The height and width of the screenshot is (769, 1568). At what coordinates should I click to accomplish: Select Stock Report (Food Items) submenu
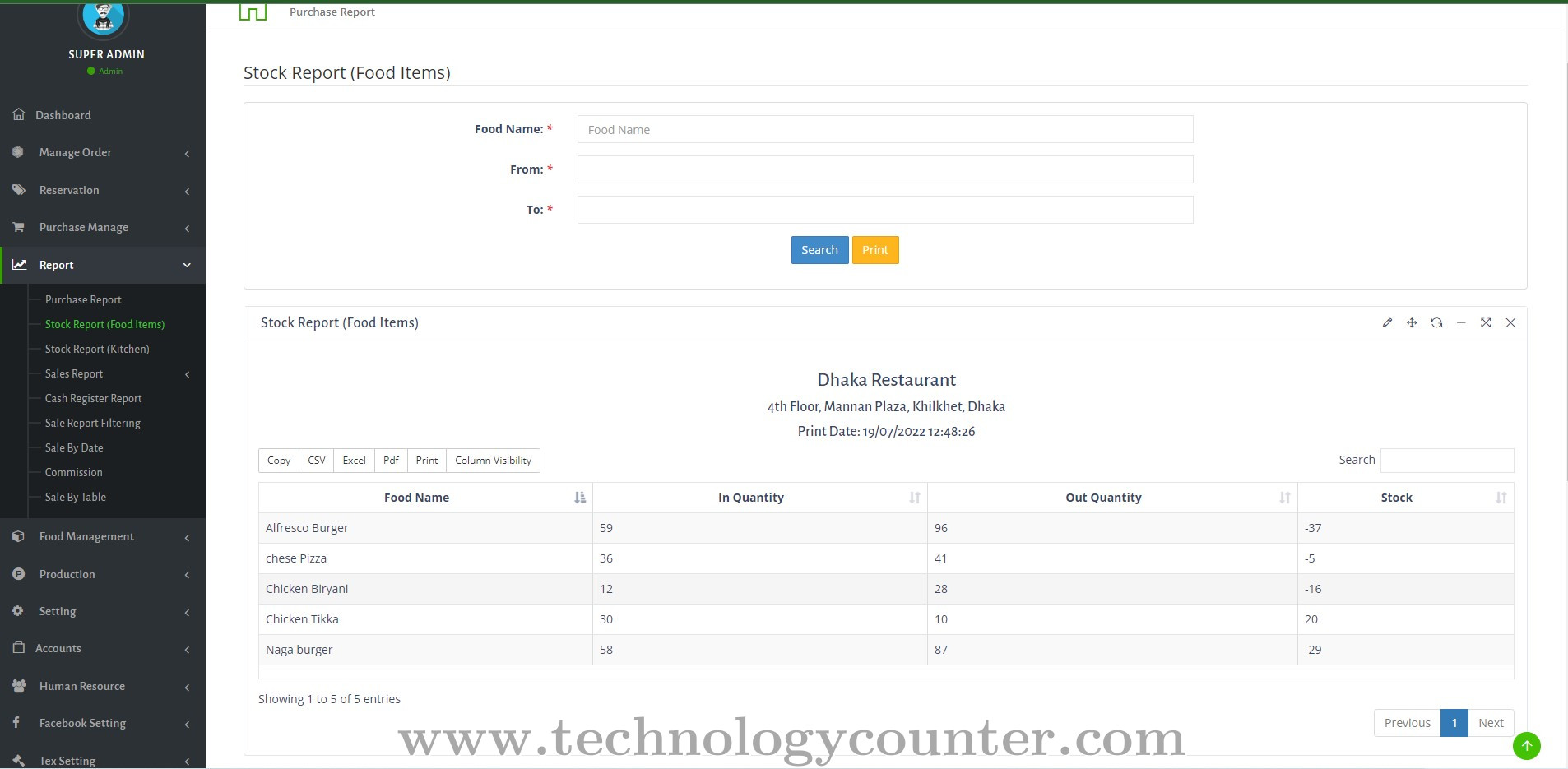click(x=104, y=324)
